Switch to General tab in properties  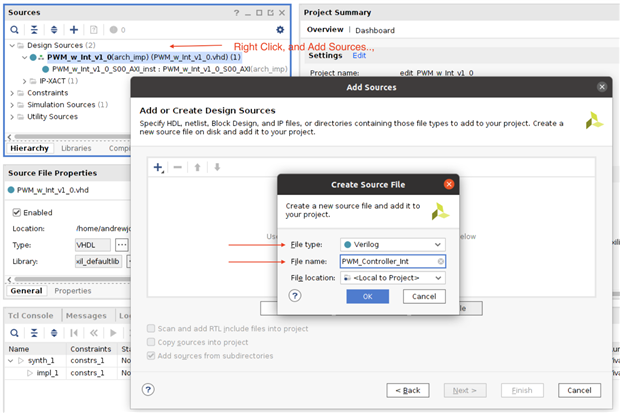(26, 291)
